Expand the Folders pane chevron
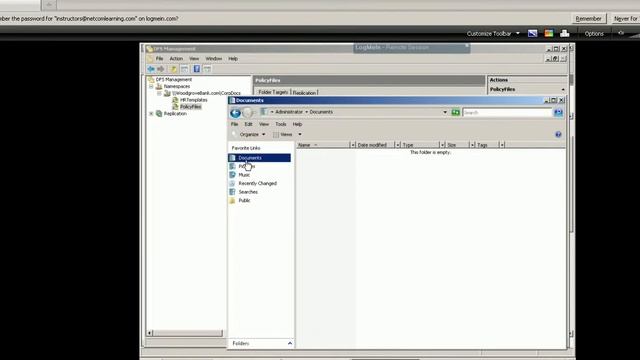The height and width of the screenshot is (360, 640). pos(290,343)
